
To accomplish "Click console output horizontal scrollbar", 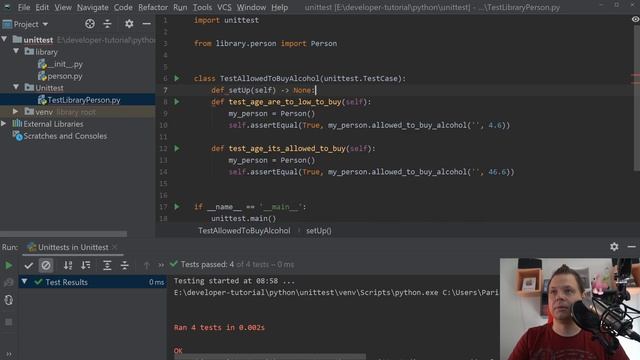I will coord(270,357).
